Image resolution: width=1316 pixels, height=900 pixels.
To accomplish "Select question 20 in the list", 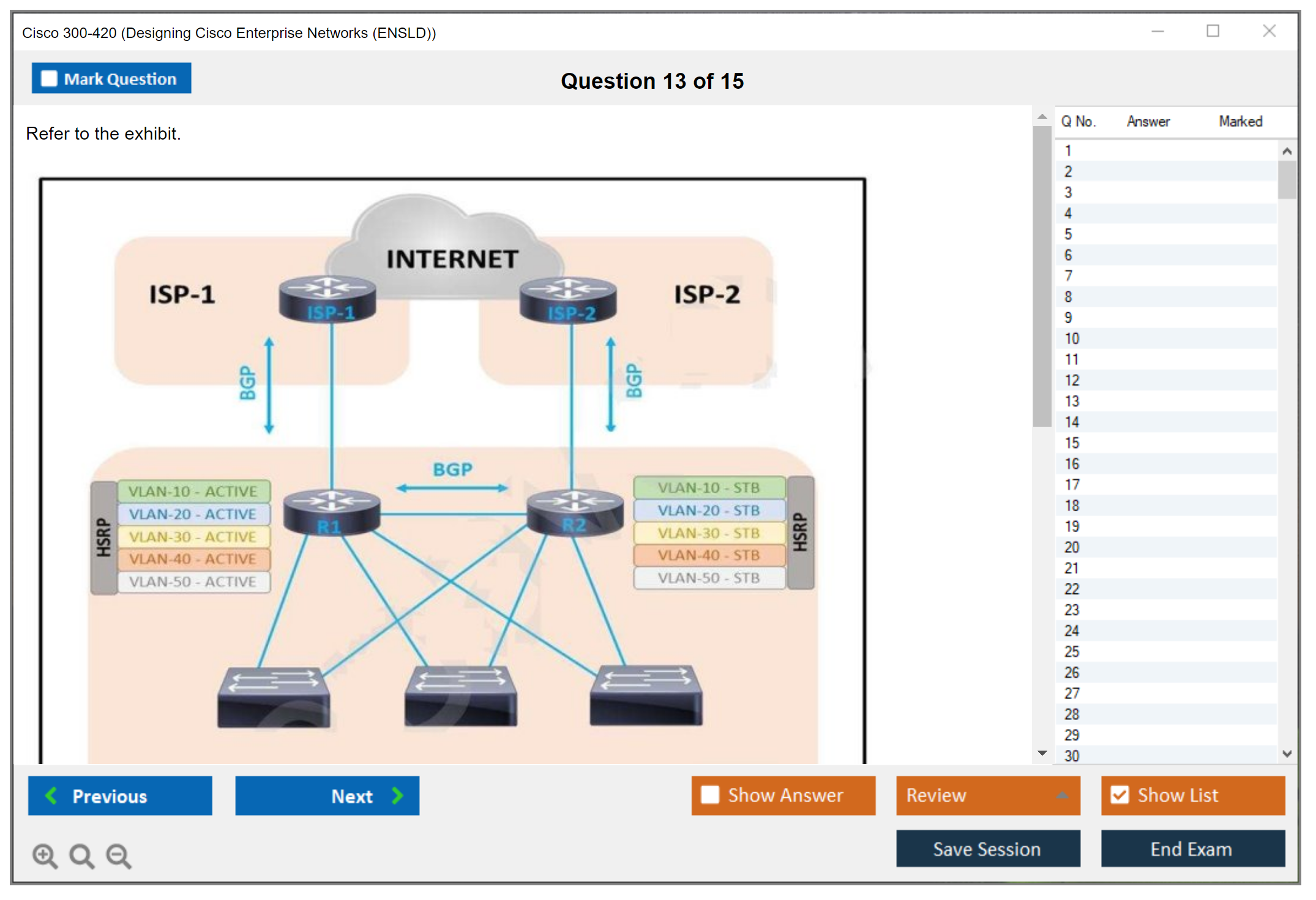I will tap(1072, 547).
